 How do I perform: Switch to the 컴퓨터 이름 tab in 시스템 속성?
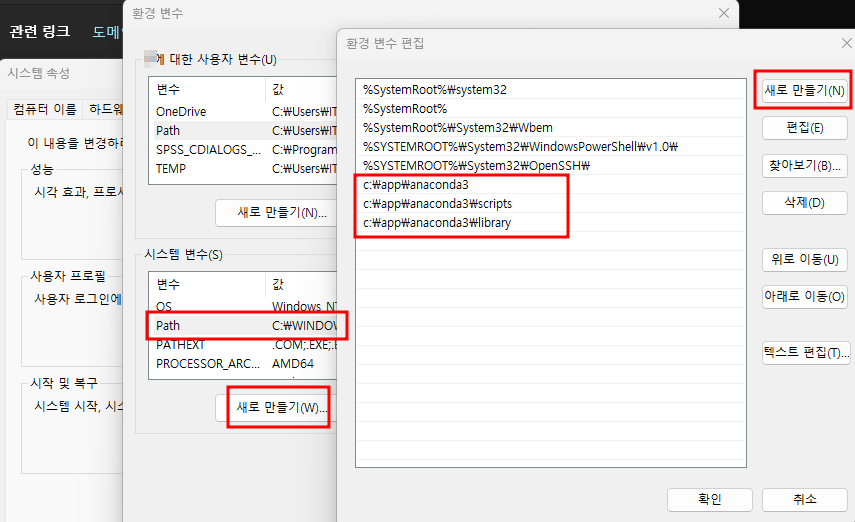[45, 110]
